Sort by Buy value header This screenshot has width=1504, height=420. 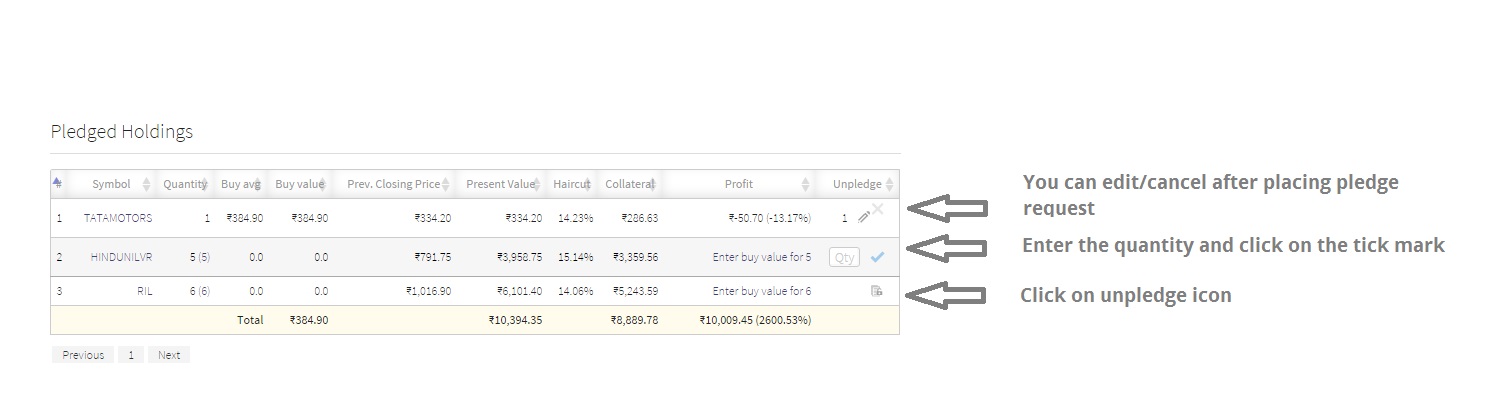tap(300, 184)
